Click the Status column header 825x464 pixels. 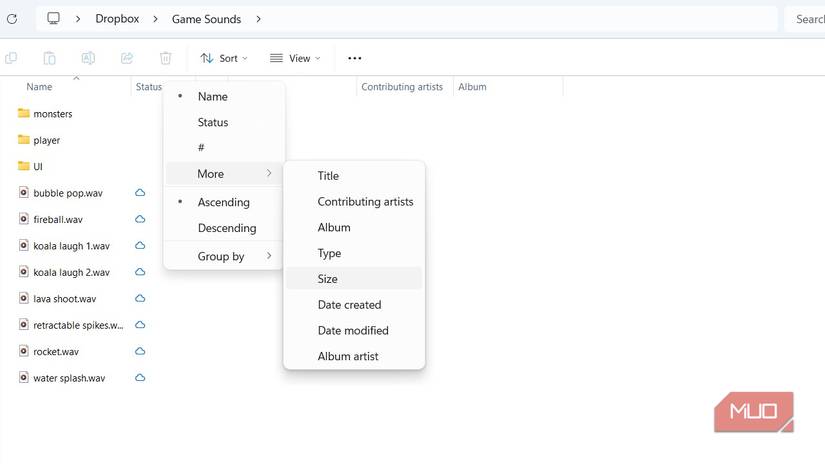tap(148, 87)
